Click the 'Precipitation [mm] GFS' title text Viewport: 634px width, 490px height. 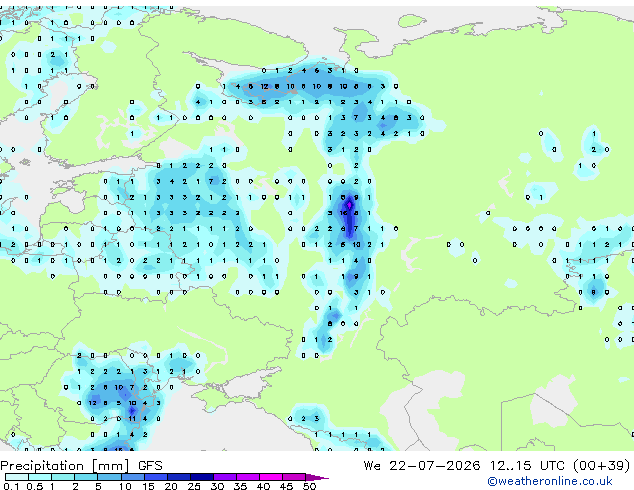click(x=81, y=466)
